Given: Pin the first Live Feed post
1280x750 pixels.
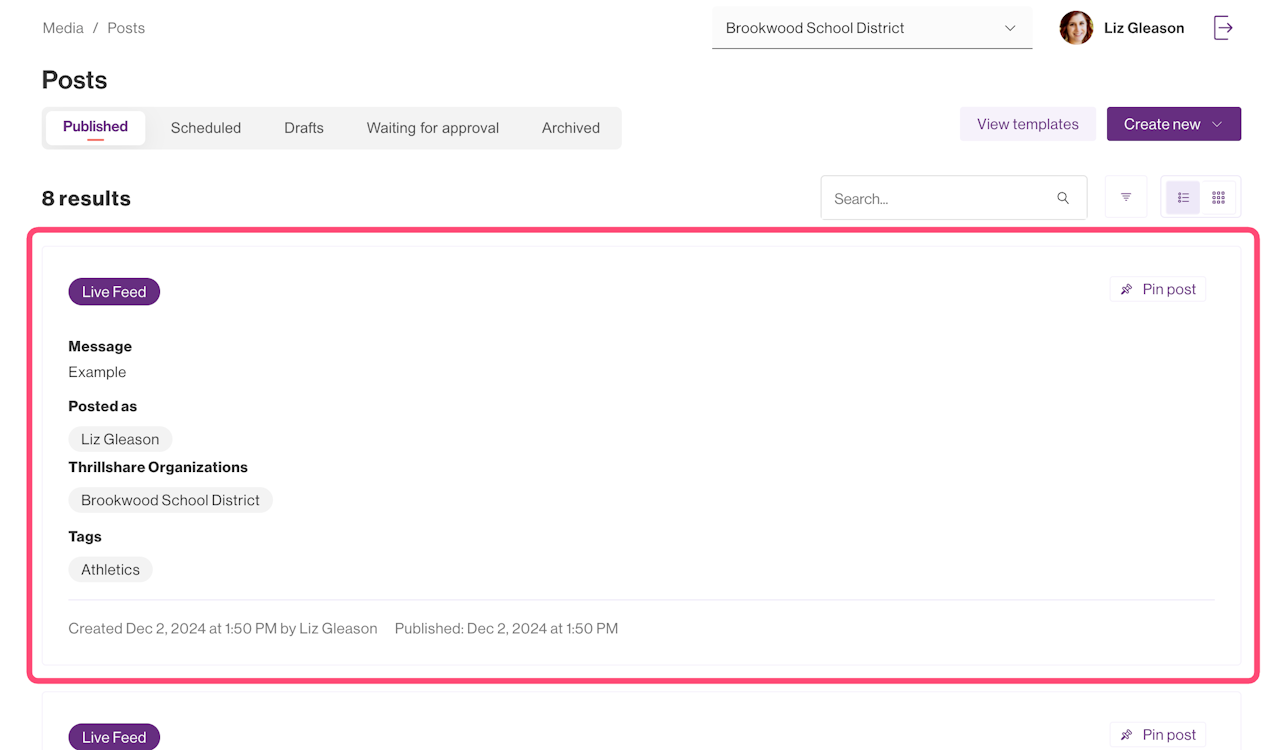Looking at the screenshot, I should pos(1157,289).
